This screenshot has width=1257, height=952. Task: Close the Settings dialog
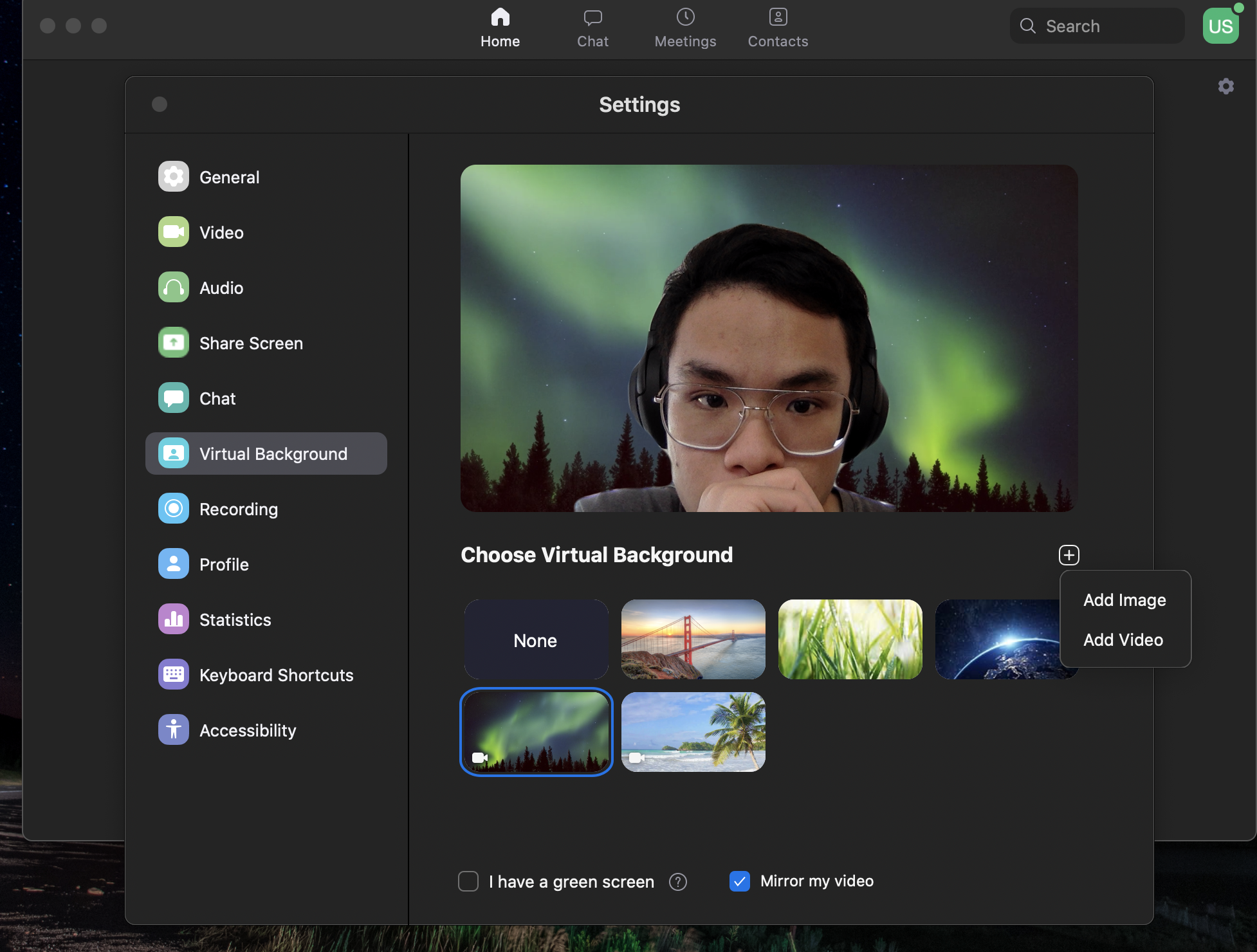coord(160,104)
